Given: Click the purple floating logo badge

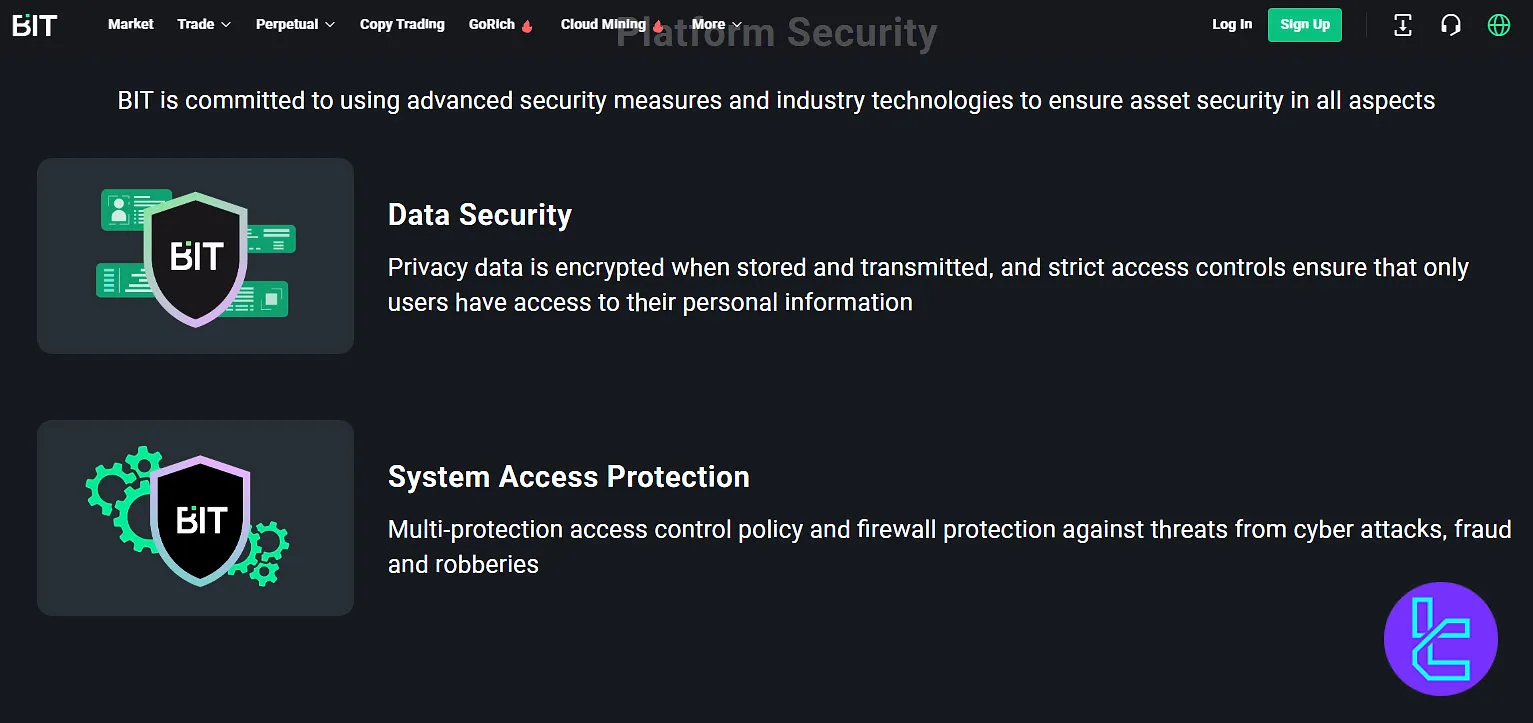Looking at the screenshot, I should point(1440,639).
